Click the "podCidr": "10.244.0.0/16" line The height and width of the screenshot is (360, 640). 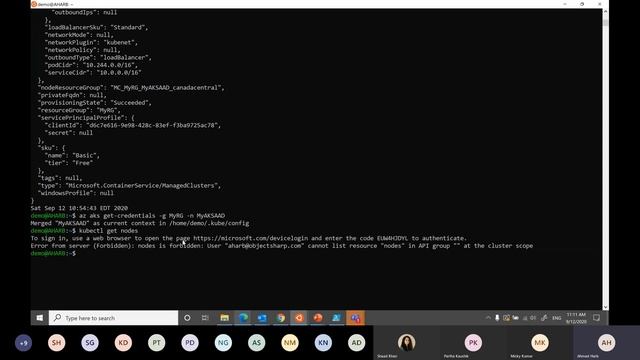pyautogui.click(x=91, y=65)
